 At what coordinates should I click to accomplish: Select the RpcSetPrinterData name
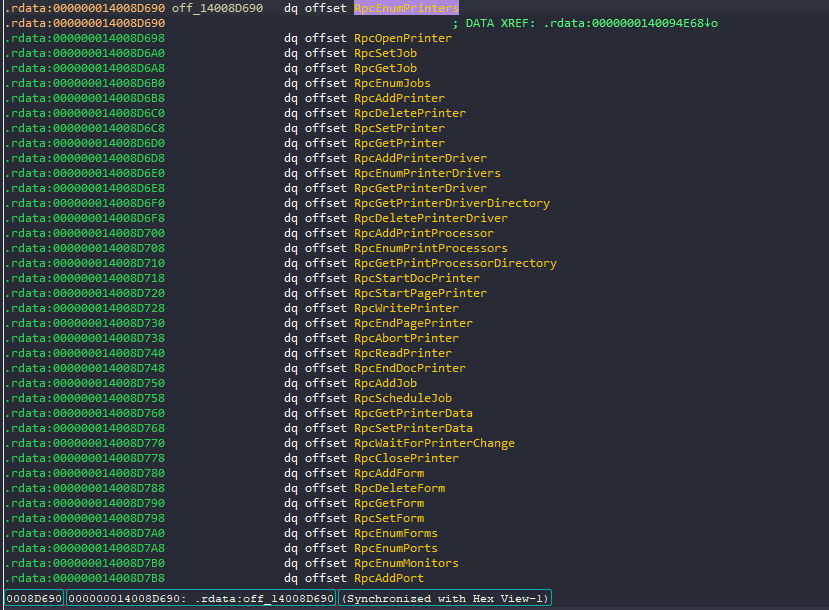(x=413, y=428)
